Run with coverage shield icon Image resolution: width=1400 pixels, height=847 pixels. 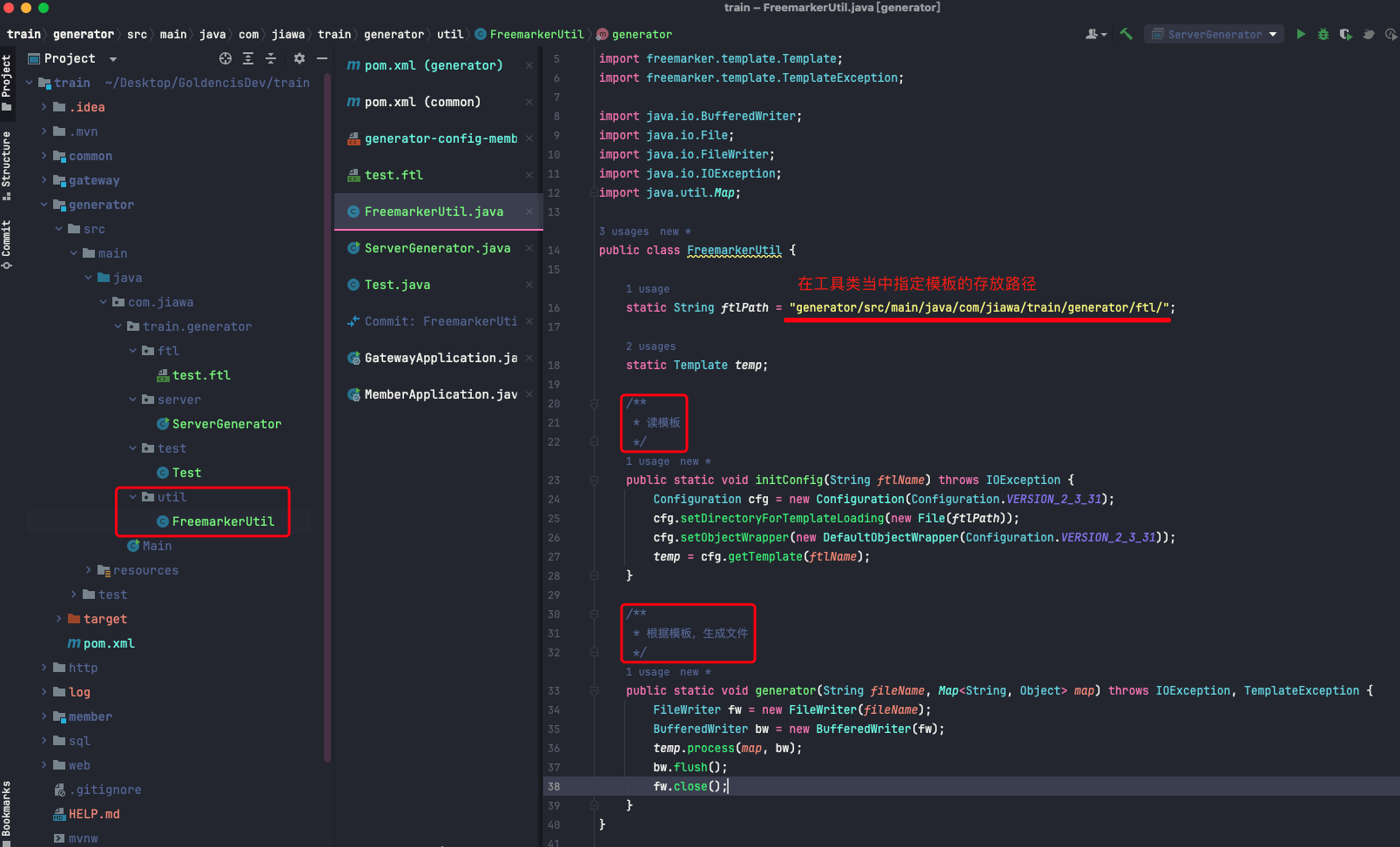[1346, 34]
